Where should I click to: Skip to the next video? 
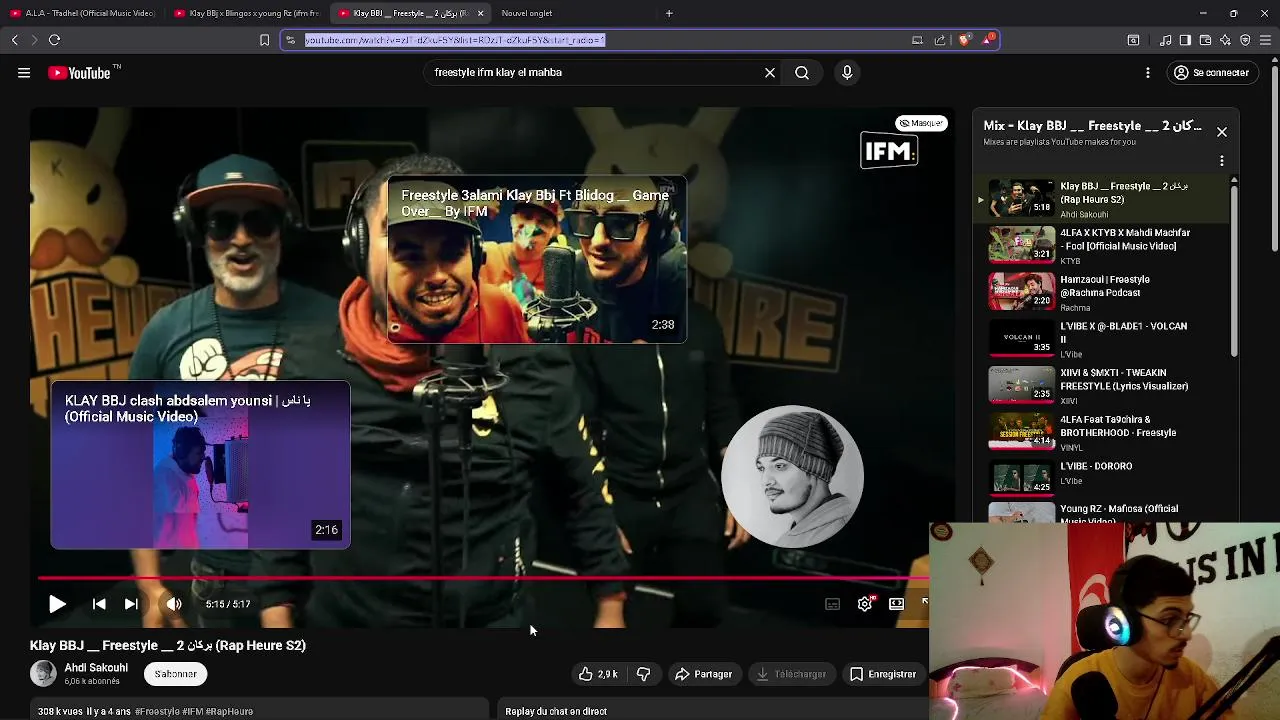point(131,604)
